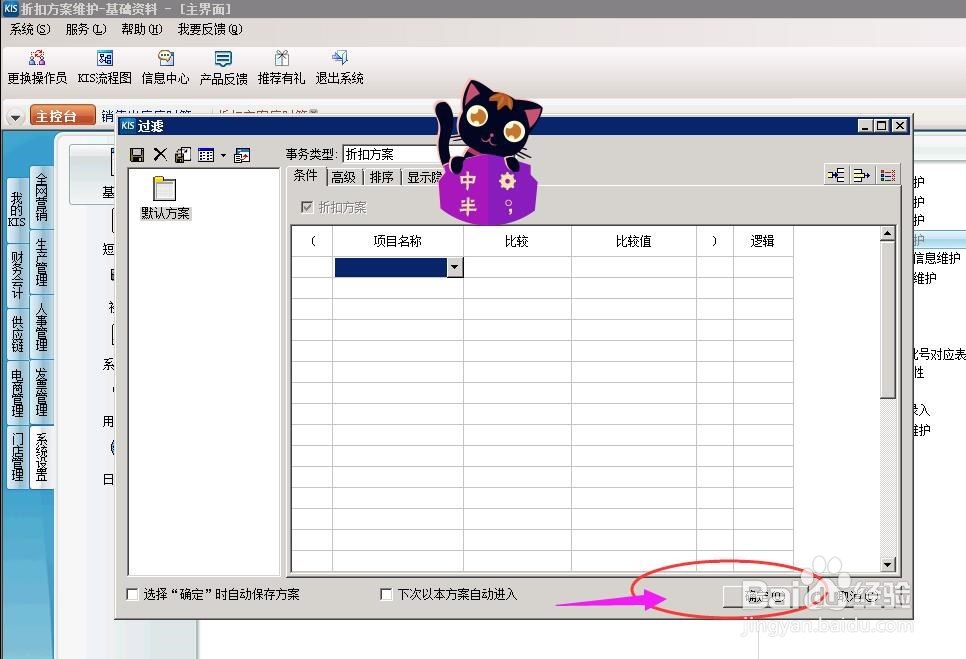The image size is (966, 659).
Task: Click 退出系统 to exit
Action: coord(339,66)
